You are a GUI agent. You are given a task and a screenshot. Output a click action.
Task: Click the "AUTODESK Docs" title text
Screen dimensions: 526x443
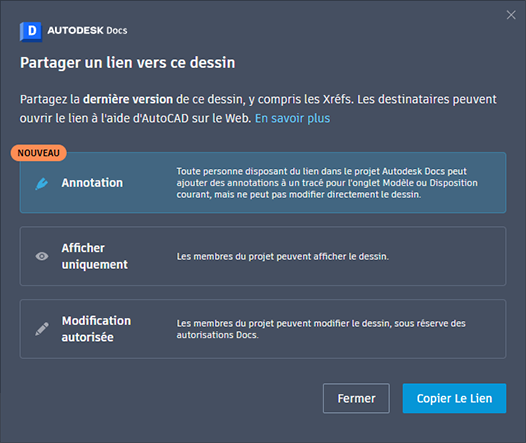[87, 31]
